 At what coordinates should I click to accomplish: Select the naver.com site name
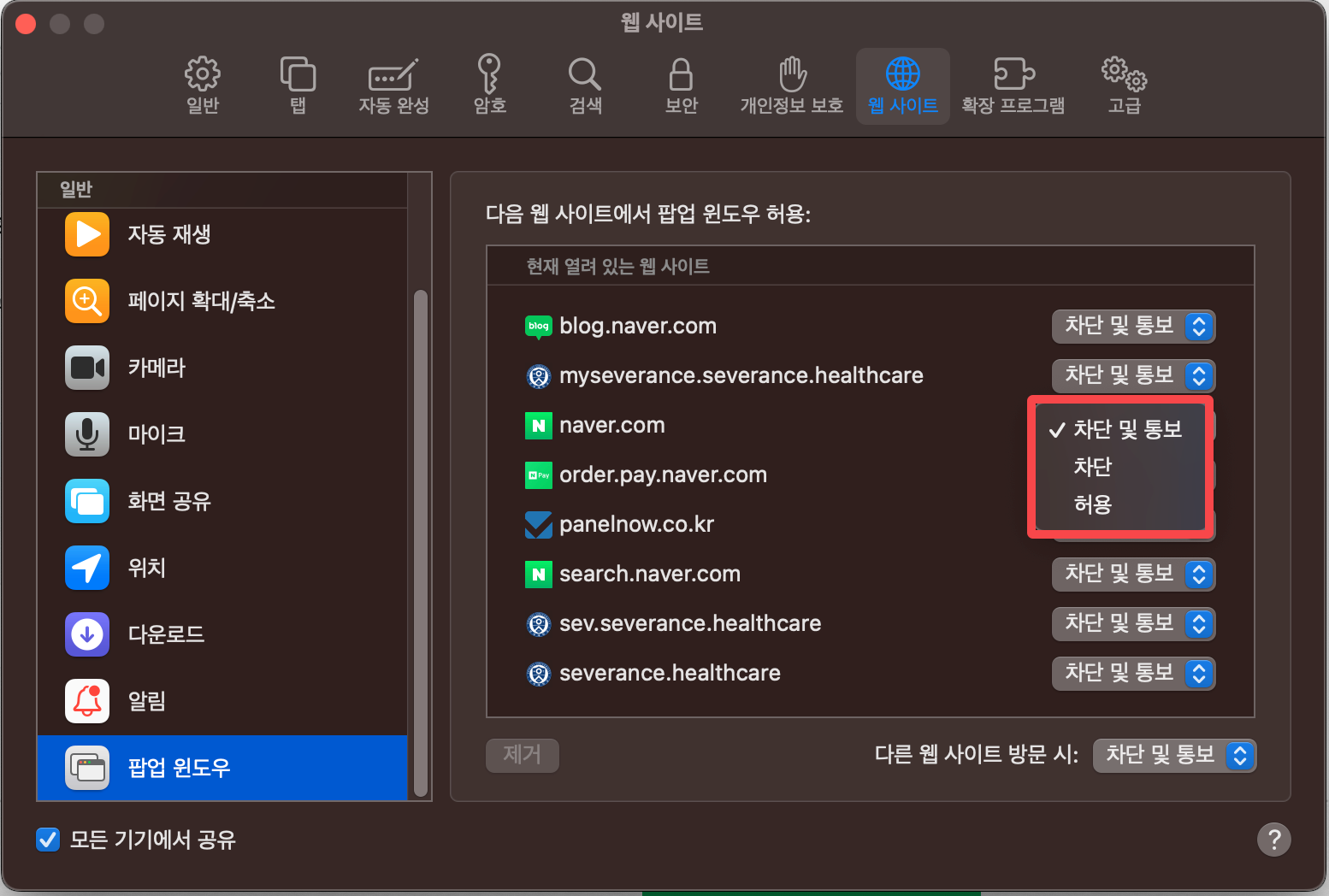coord(612,425)
